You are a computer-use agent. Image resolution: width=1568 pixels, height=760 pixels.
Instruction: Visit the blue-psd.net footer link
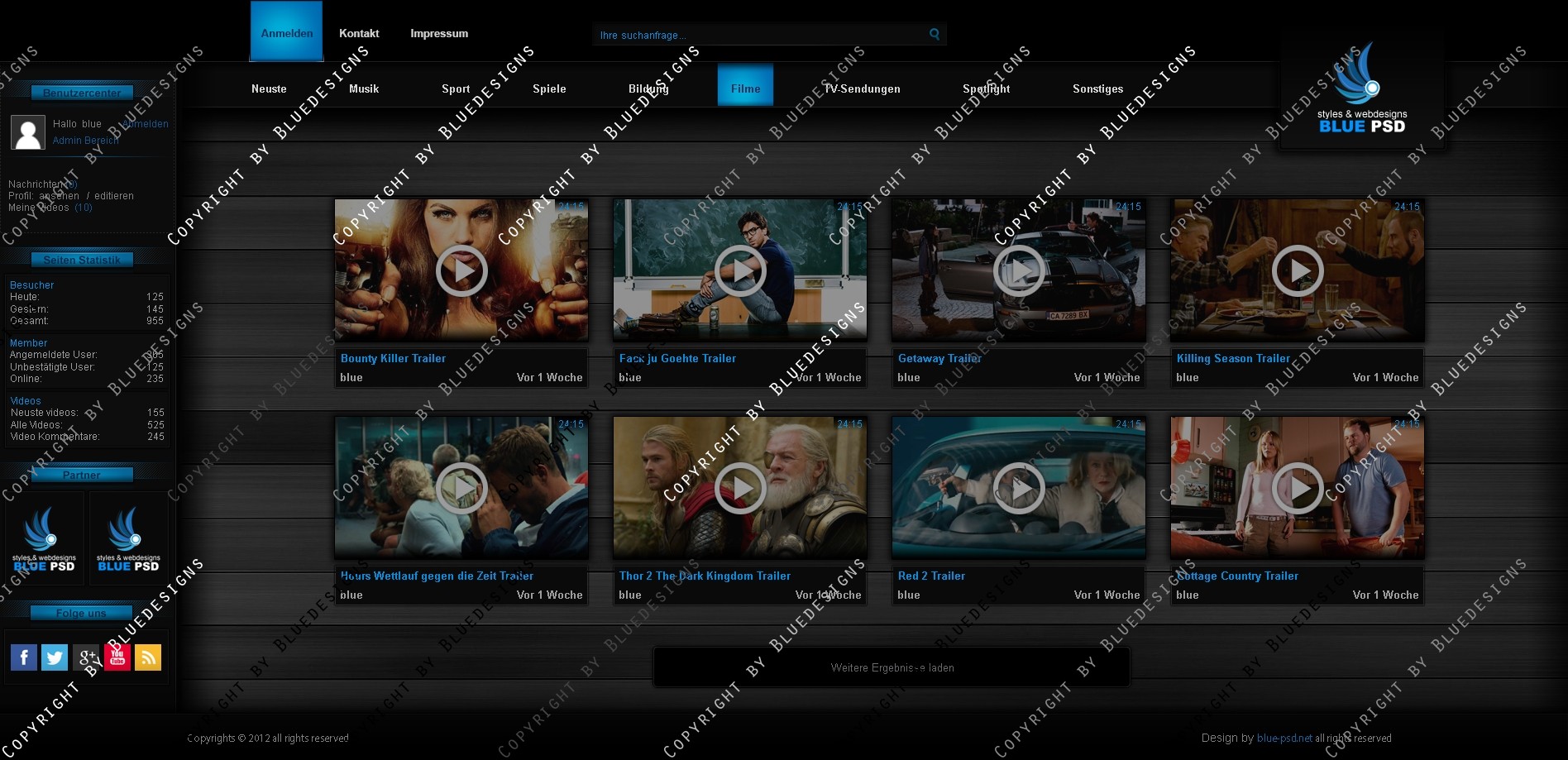pos(1284,738)
